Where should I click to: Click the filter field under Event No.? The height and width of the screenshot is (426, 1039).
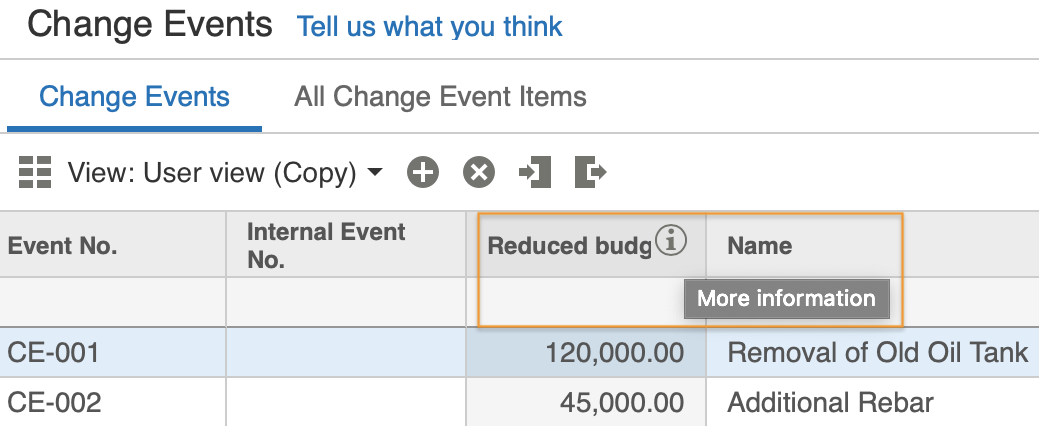click(x=113, y=302)
